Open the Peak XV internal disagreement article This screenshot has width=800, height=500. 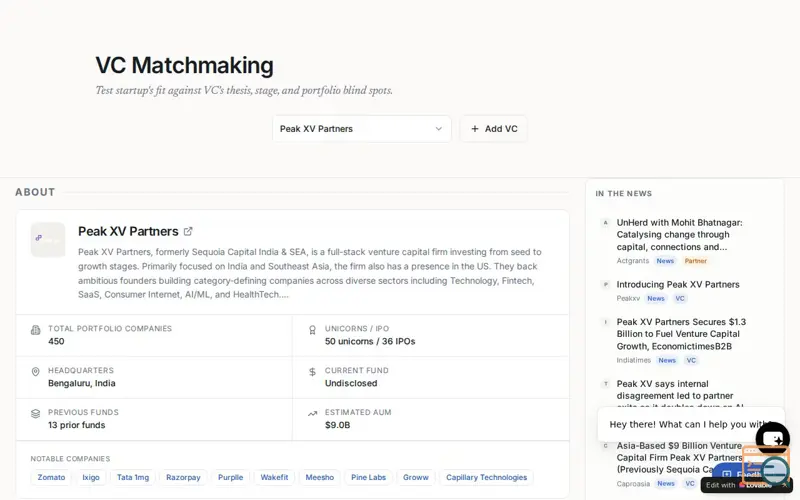pyautogui.click(x=674, y=390)
